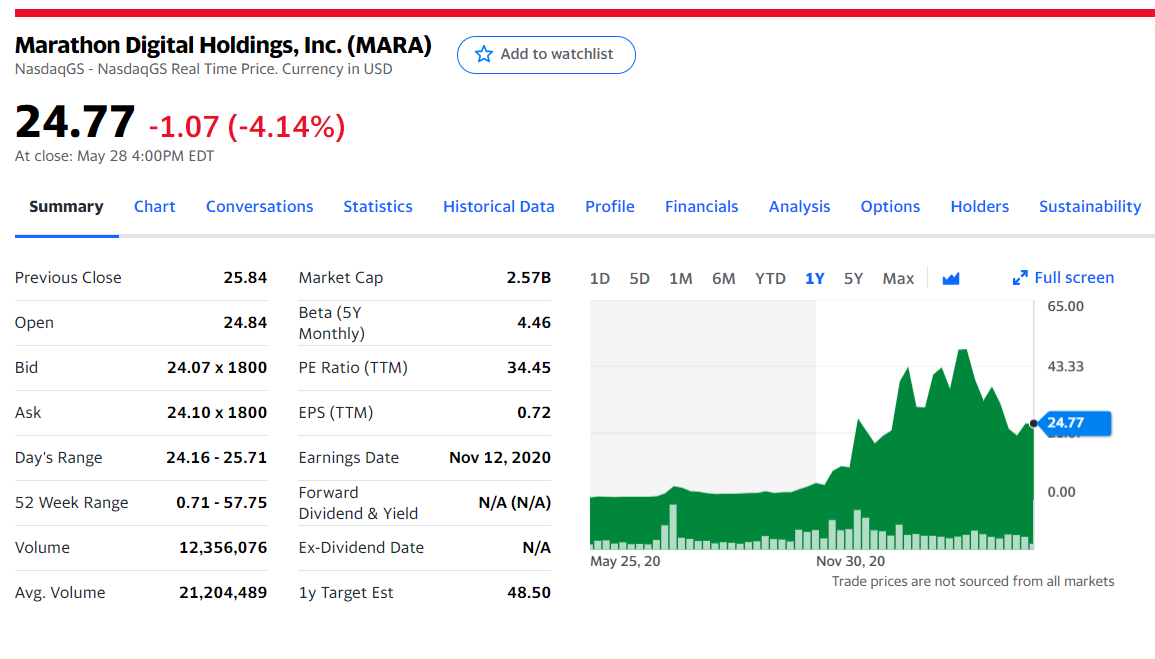Select the 1M chart range
Image resolution: width=1155 pixels, height=659 pixels.
pyautogui.click(x=681, y=278)
